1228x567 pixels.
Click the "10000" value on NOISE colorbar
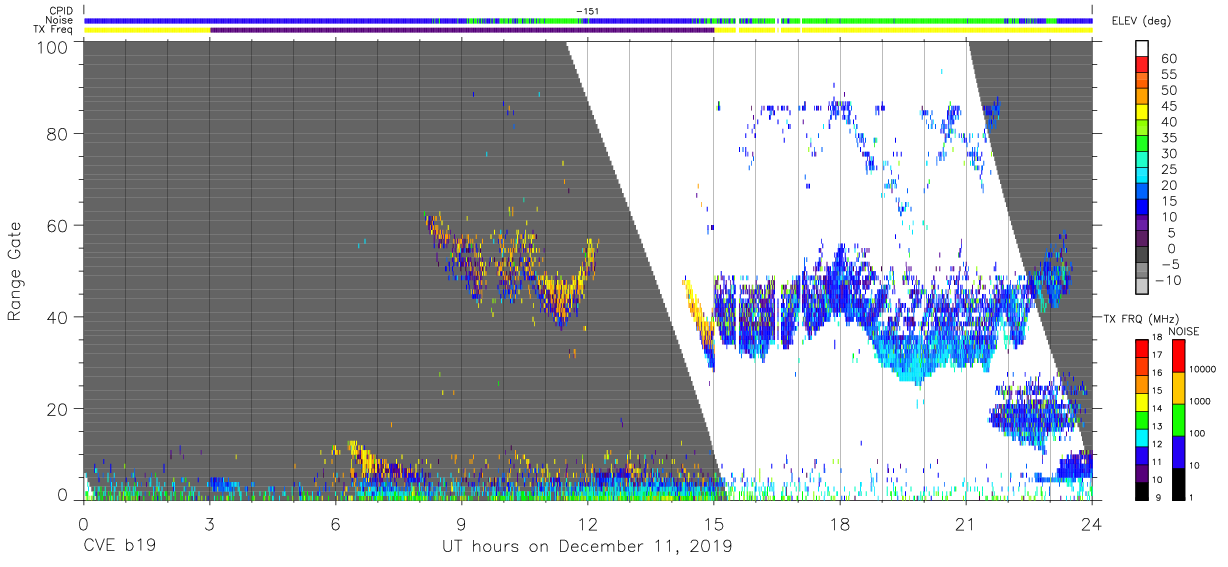click(1203, 369)
